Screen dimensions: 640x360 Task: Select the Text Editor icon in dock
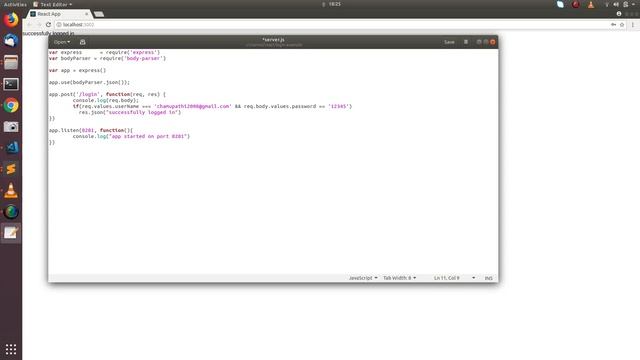(x=11, y=233)
